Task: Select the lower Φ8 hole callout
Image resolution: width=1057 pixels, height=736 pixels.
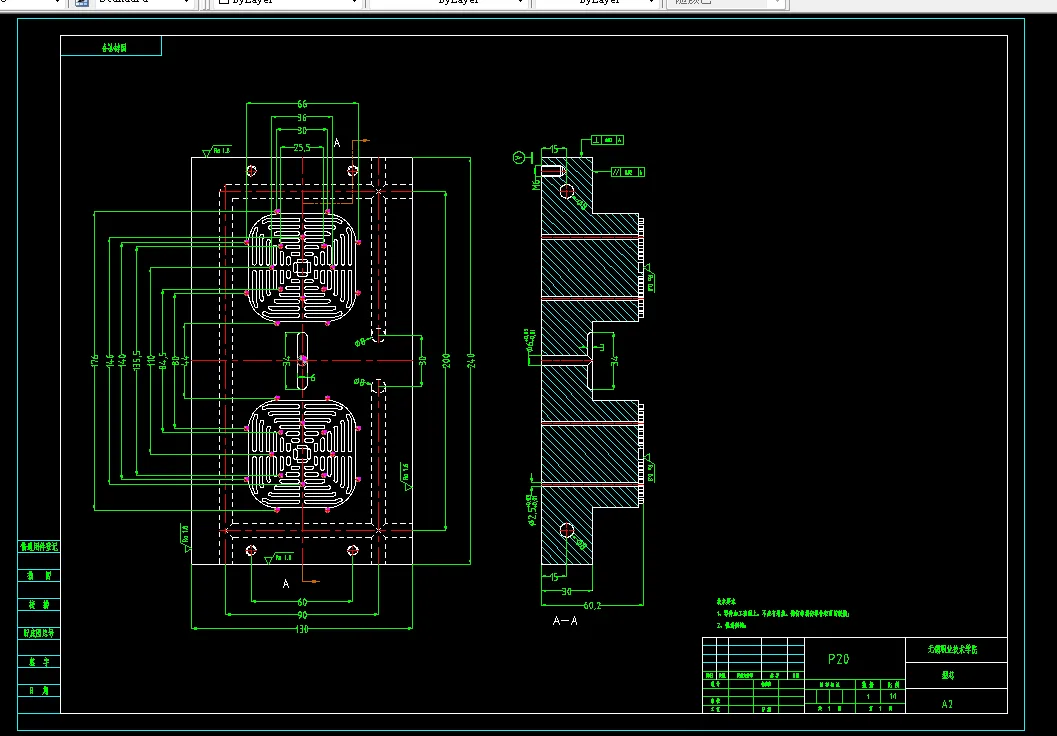Action: click(361, 382)
